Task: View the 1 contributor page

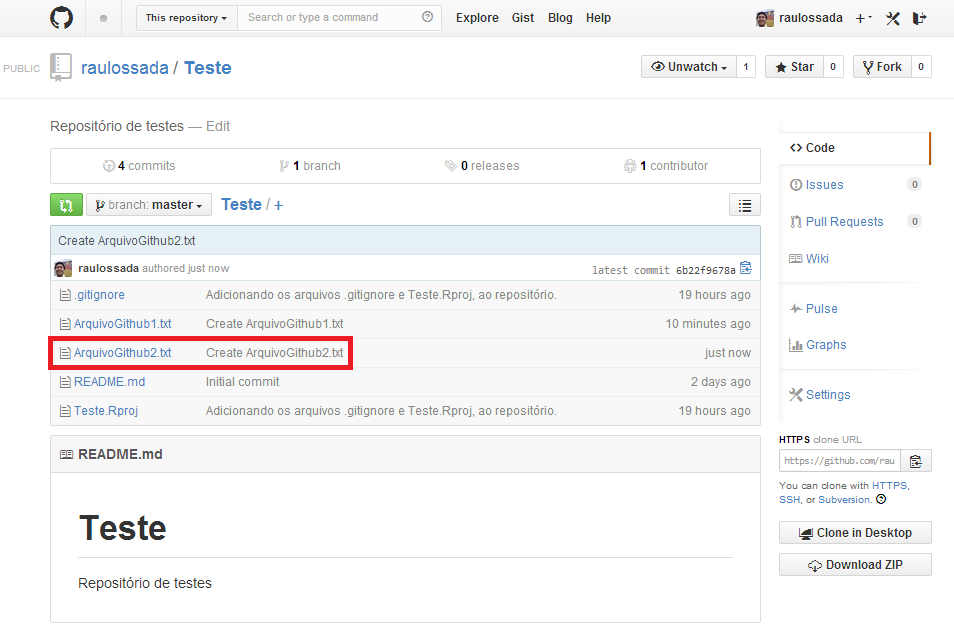Action: (666, 165)
